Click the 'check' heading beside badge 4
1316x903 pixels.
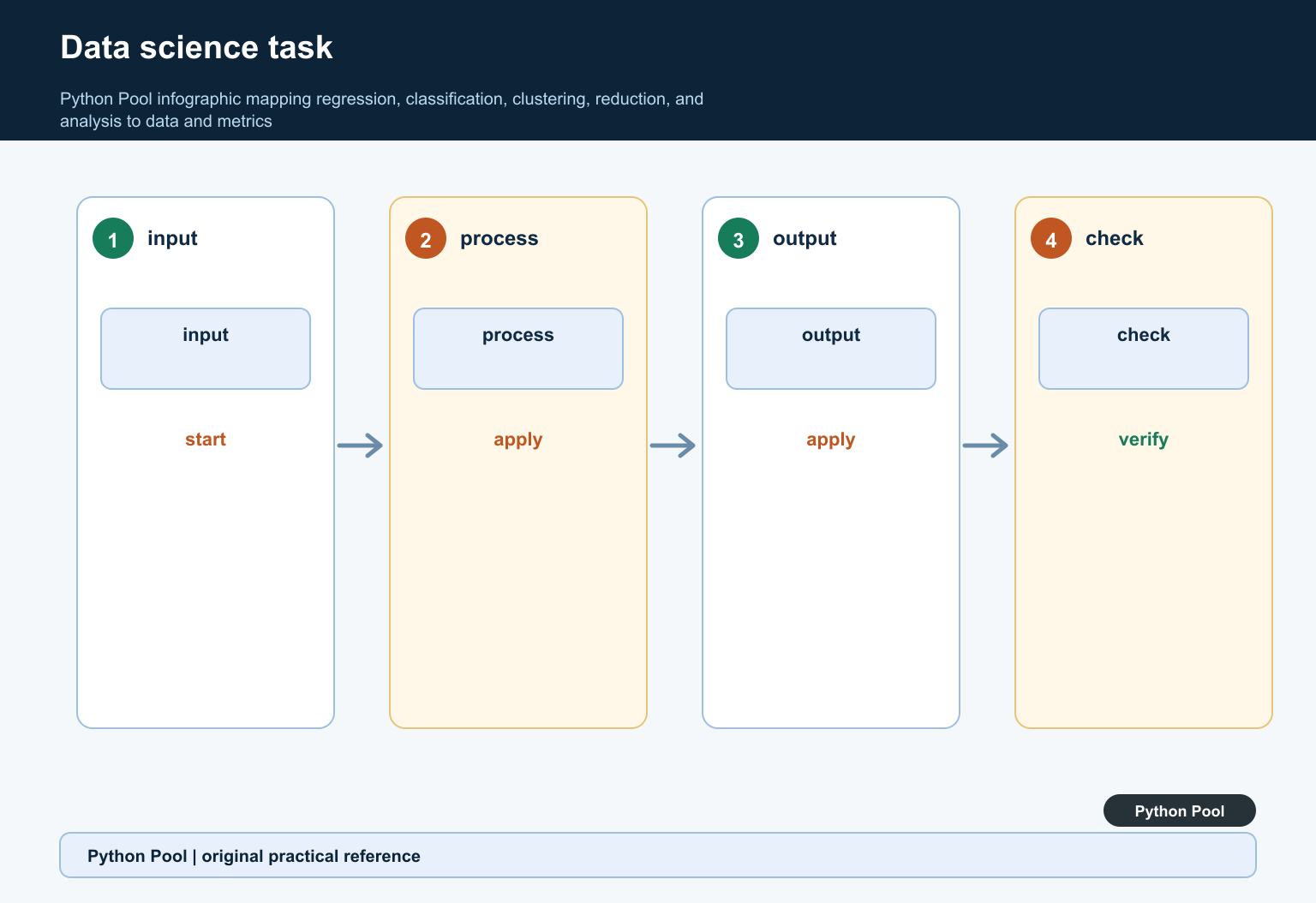tap(1115, 238)
